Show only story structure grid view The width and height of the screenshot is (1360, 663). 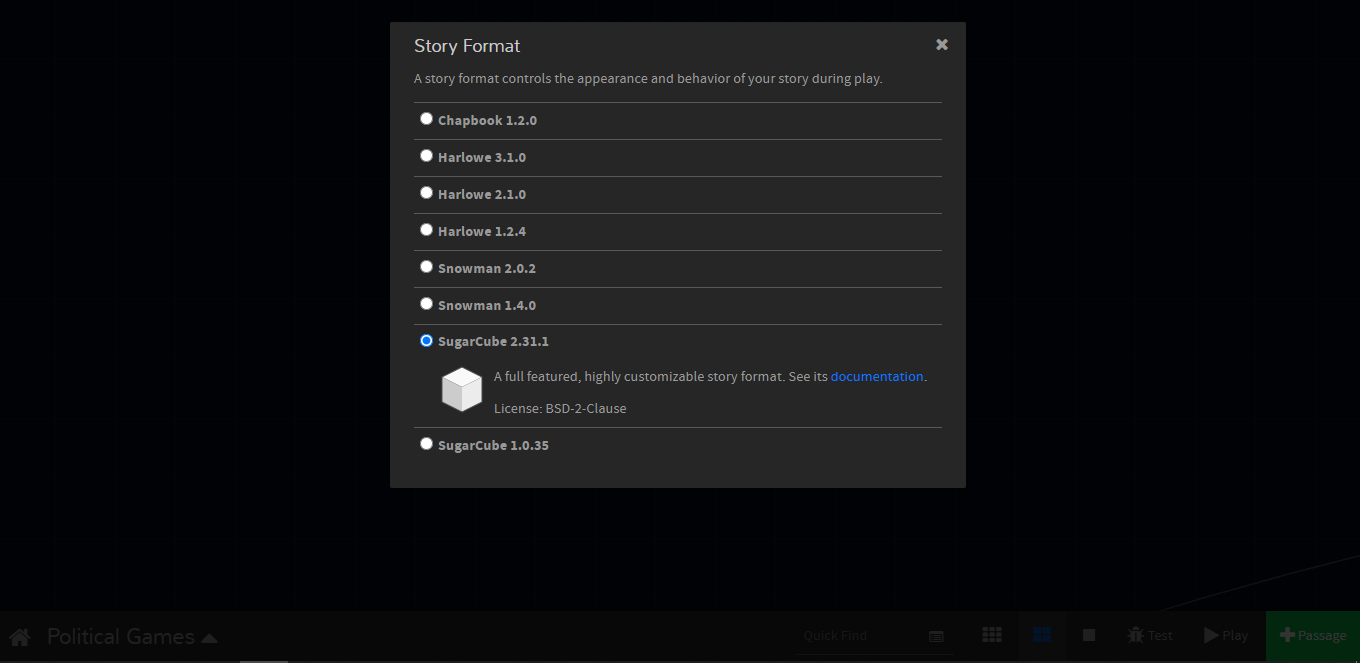point(992,636)
